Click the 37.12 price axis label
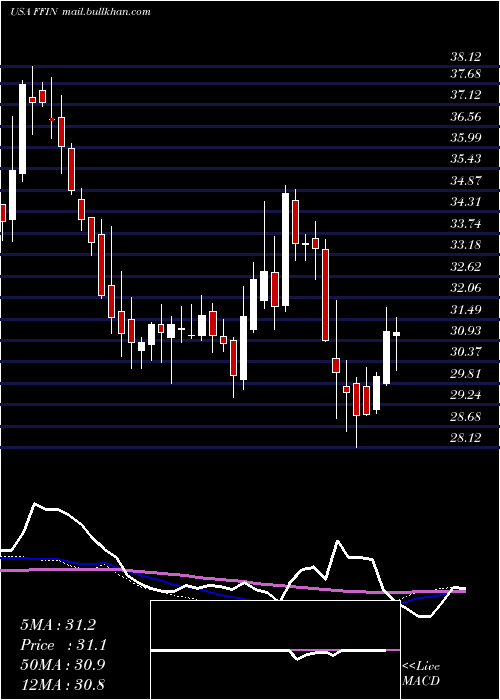Viewport: 500px width, 700px height. [x=466, y=95]
